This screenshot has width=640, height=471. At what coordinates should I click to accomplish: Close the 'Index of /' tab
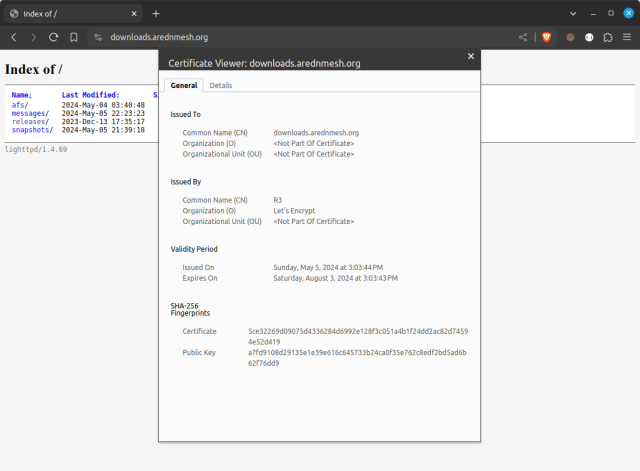coord(134,13)
